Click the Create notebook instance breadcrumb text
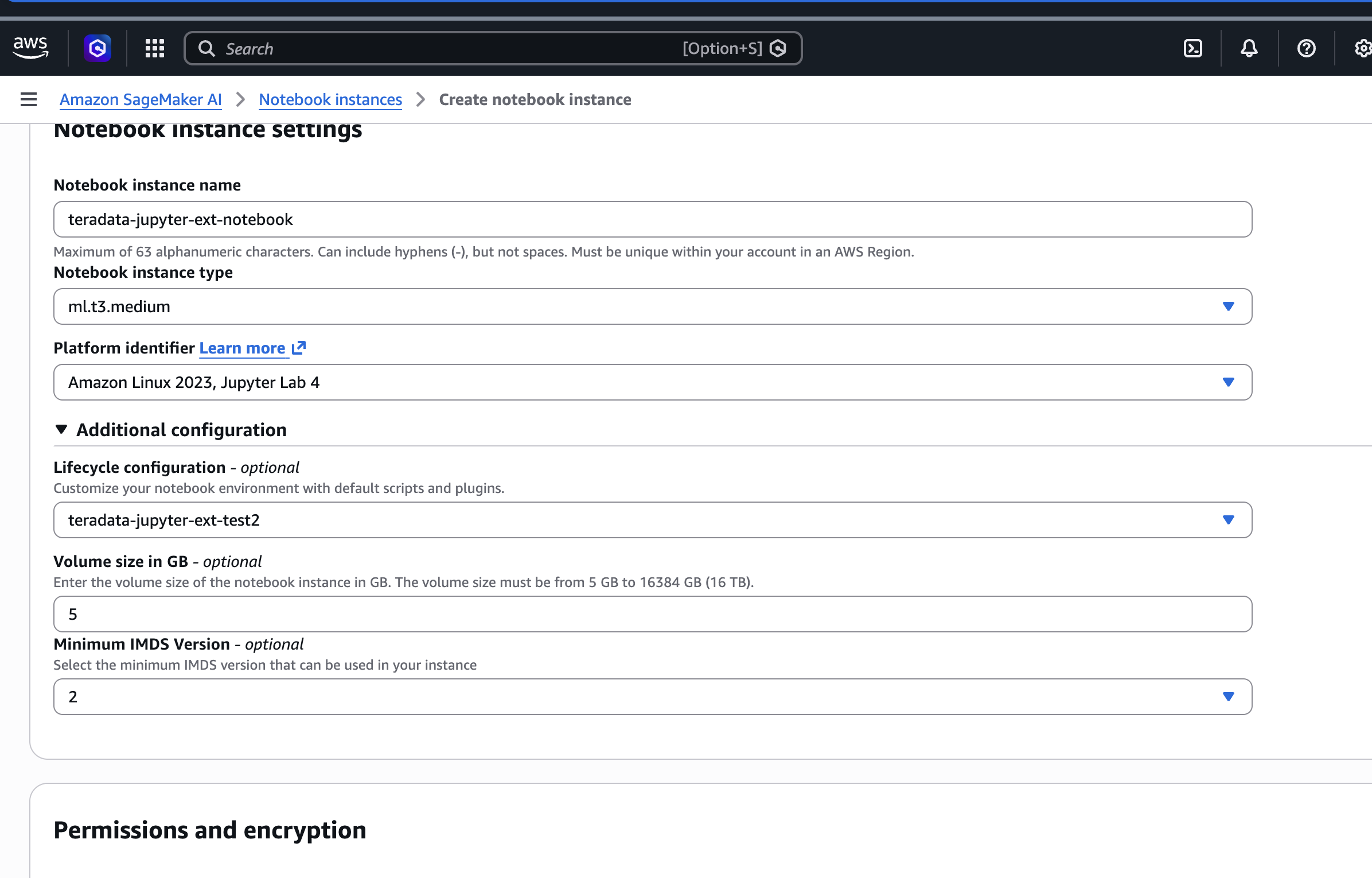Screen dimensions: 1372x878 [535, 99]
